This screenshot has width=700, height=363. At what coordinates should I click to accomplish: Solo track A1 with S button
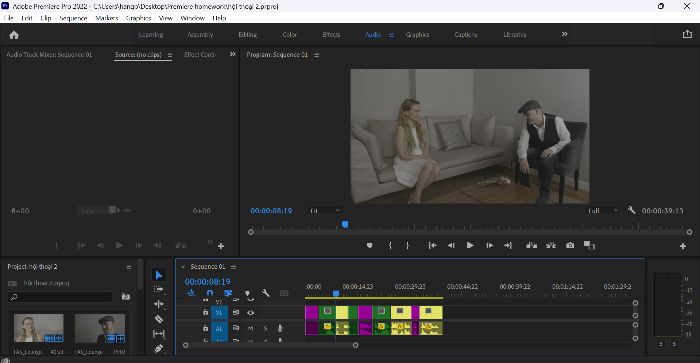(265, 328)
